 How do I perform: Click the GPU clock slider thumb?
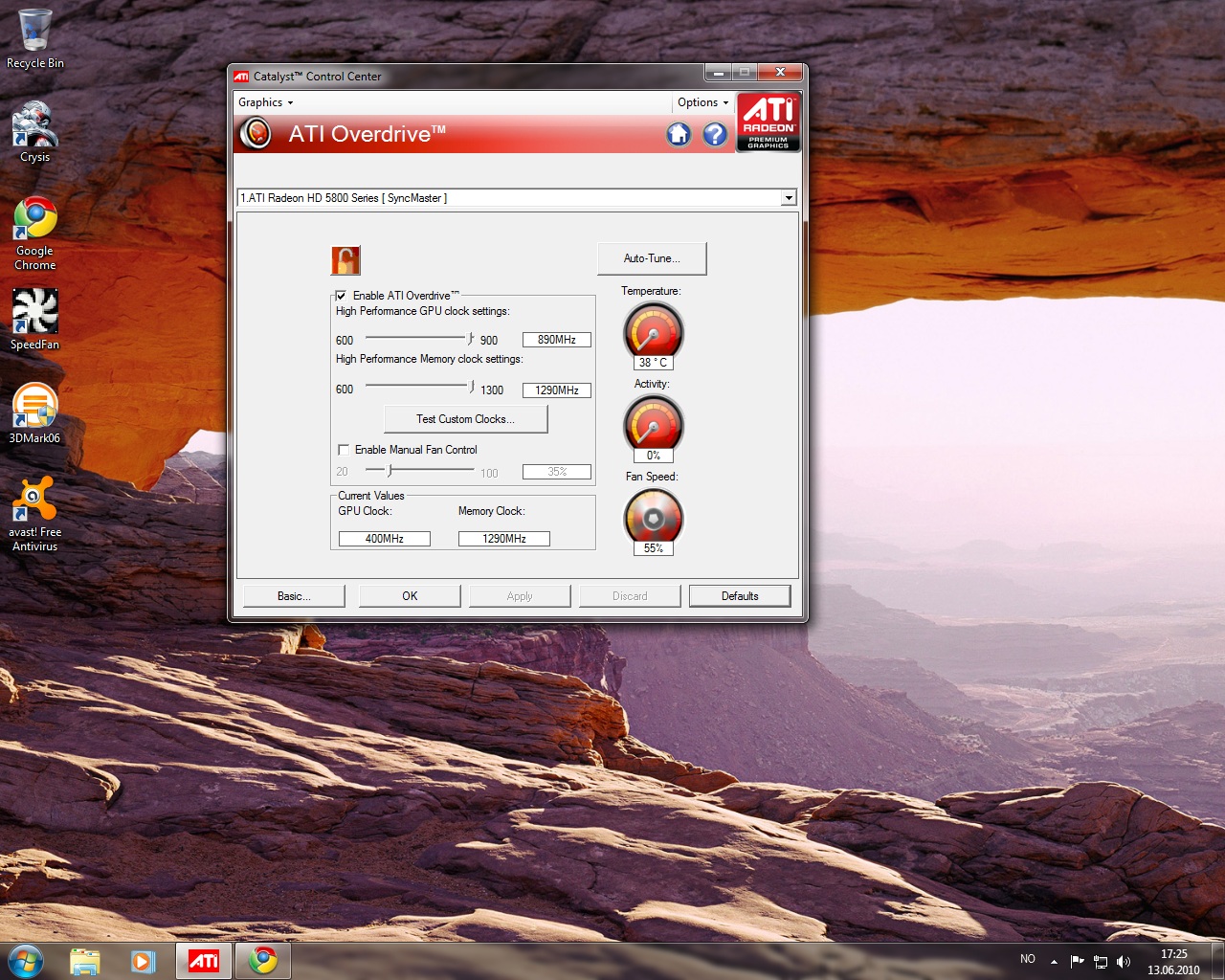click(x=470, y=339)
